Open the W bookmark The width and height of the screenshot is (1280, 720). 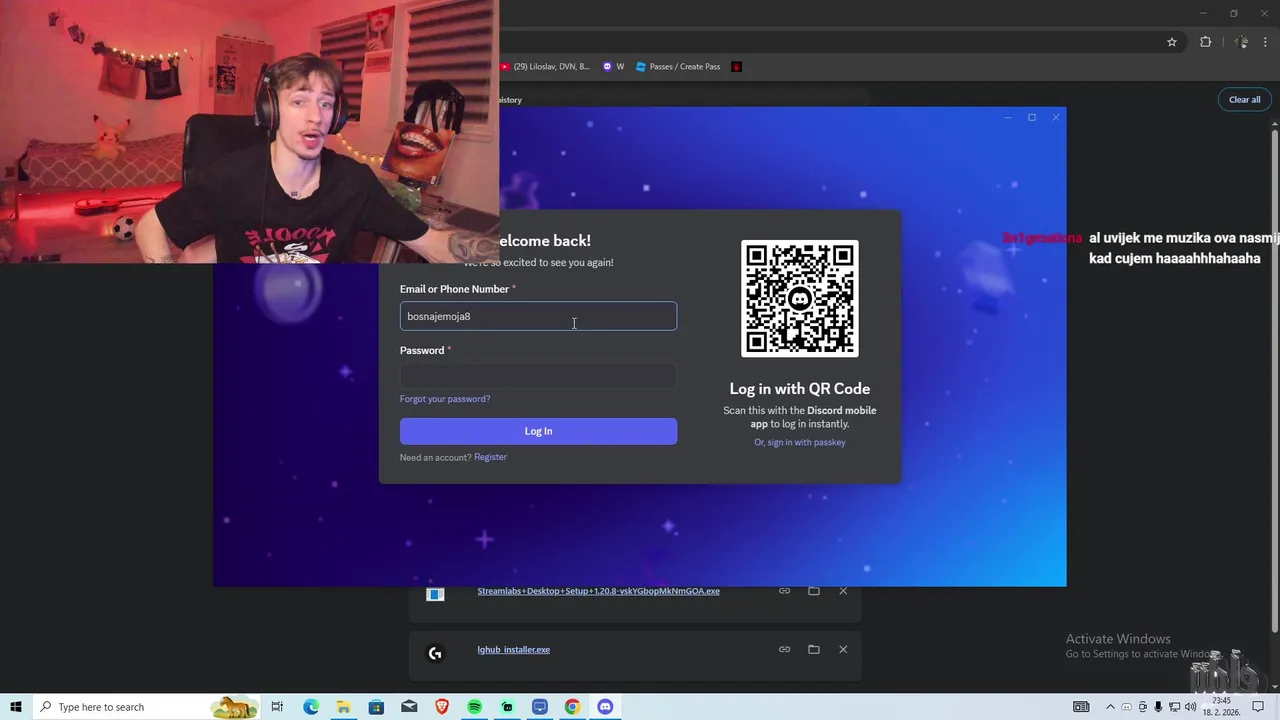(x=613, y=67)
